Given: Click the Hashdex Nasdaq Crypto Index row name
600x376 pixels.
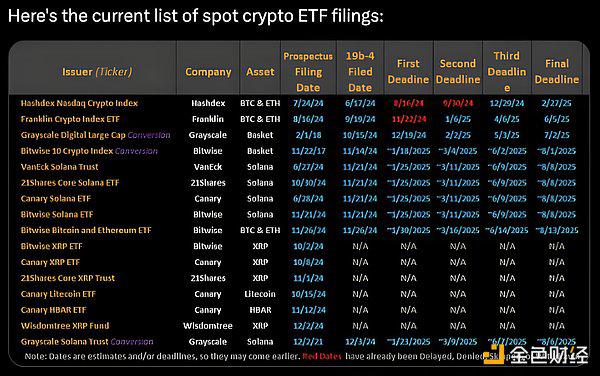Looking at the screenshot, I should [79, 103].
